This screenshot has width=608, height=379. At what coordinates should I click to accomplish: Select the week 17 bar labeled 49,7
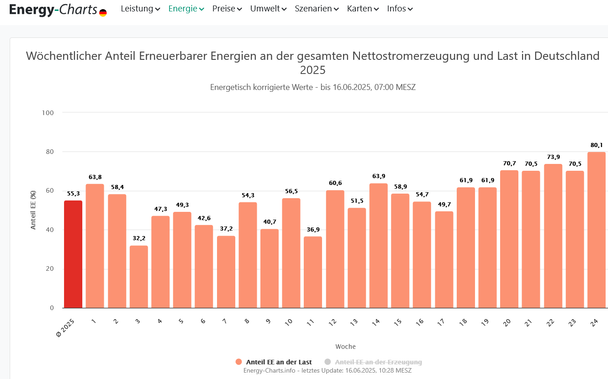(444, 260)
